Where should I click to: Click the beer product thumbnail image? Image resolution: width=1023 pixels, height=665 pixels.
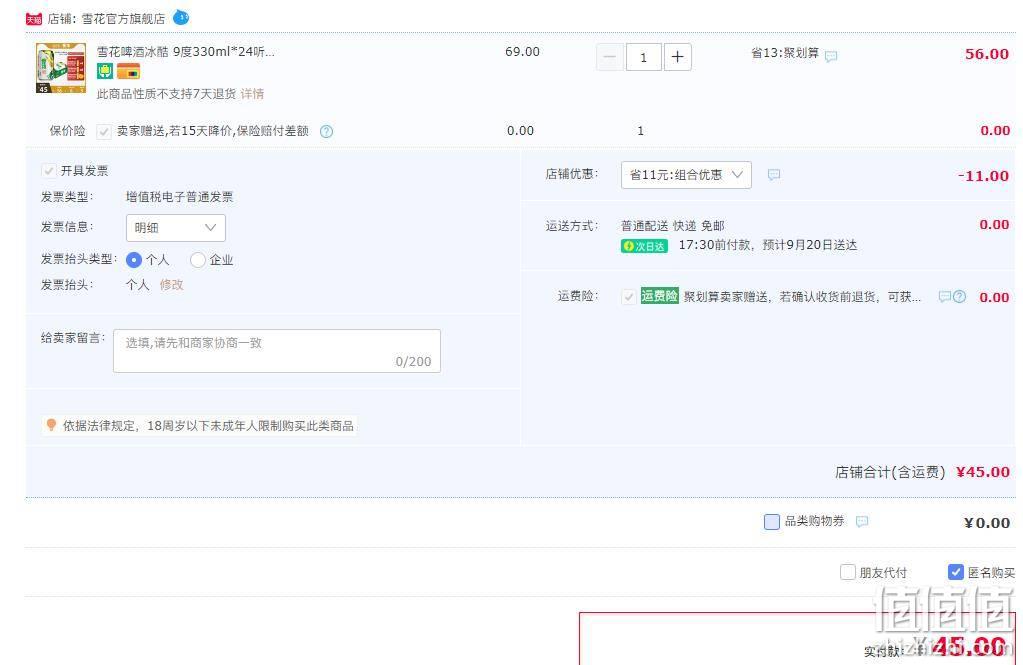pyautogui.click(x=61, y=68)
